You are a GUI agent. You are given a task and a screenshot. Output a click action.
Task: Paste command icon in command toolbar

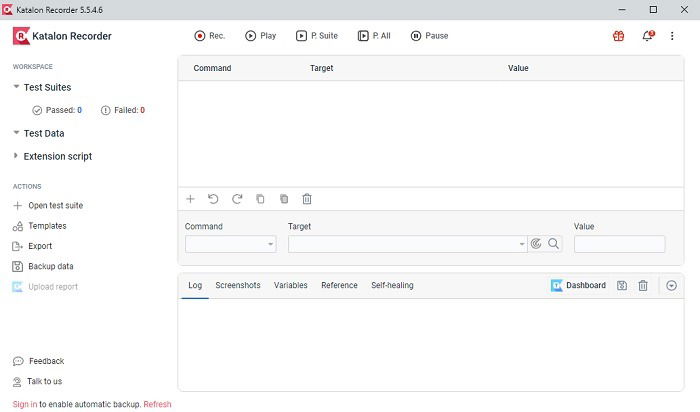click(x=284, y=199)
